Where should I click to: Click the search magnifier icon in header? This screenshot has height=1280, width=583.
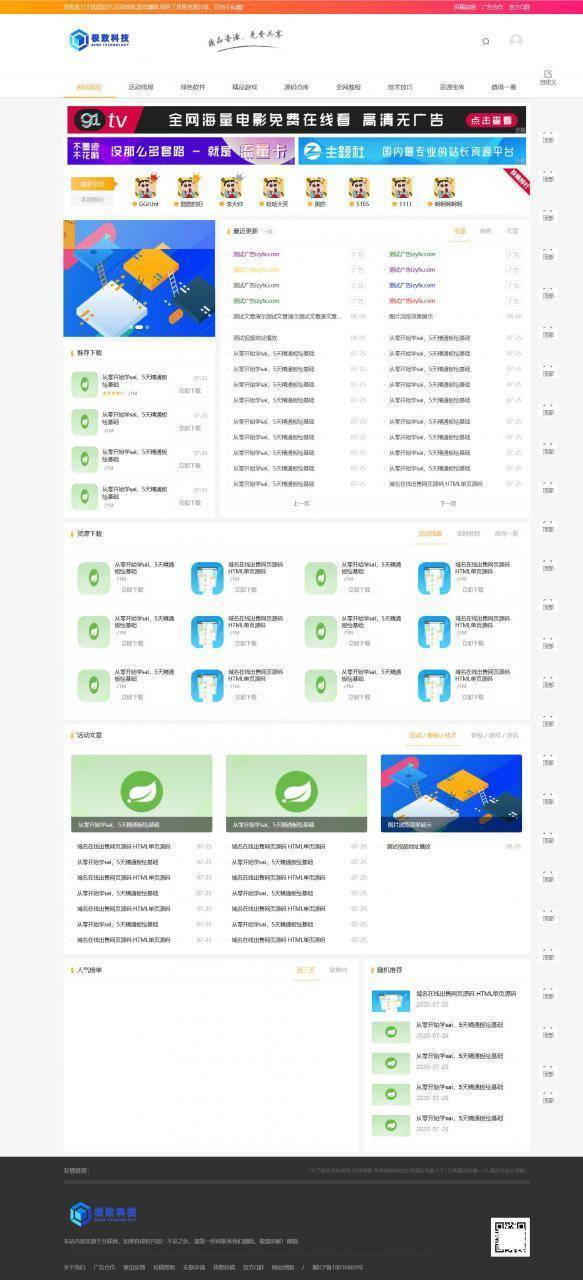(486, 41)
